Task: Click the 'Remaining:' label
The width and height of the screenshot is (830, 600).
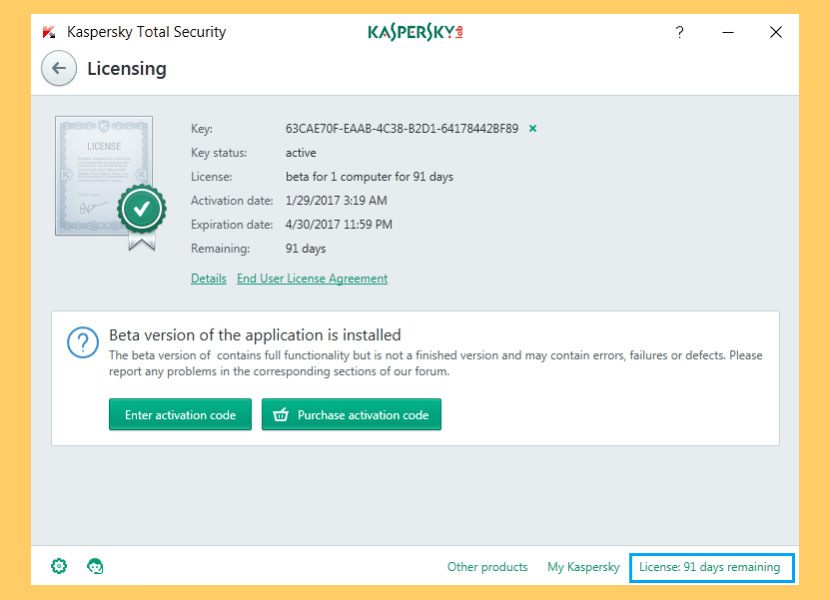Action: click(x=220, y=248)
